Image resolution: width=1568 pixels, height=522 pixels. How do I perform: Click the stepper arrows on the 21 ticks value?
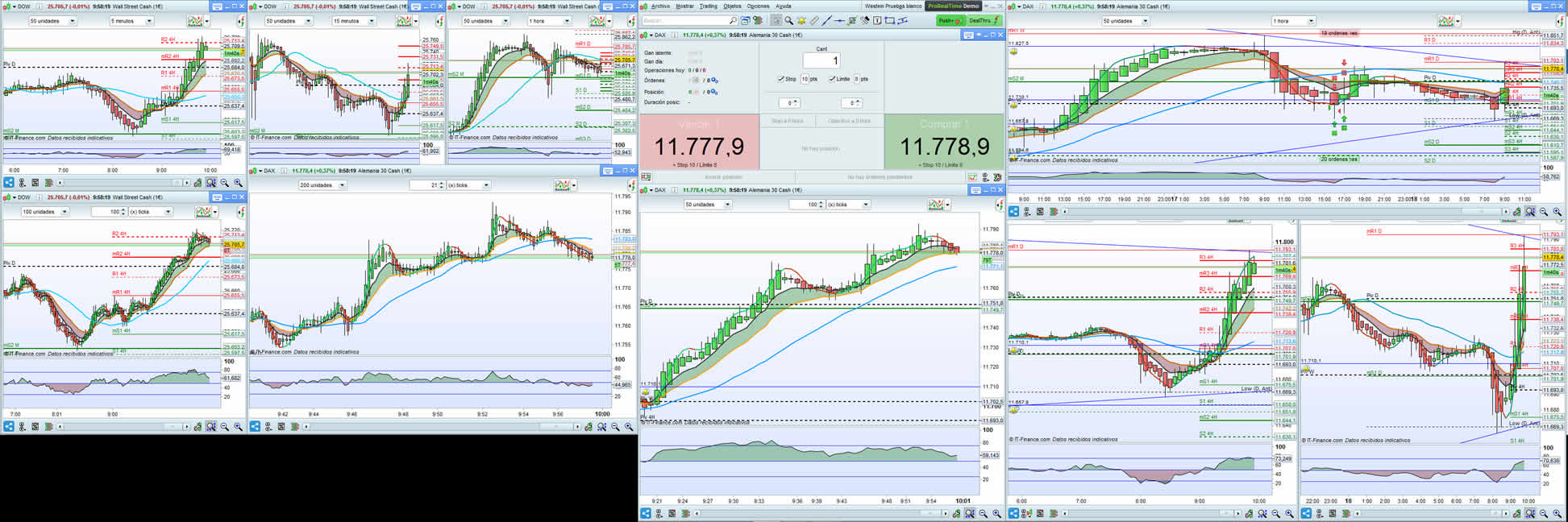[441, 185]
